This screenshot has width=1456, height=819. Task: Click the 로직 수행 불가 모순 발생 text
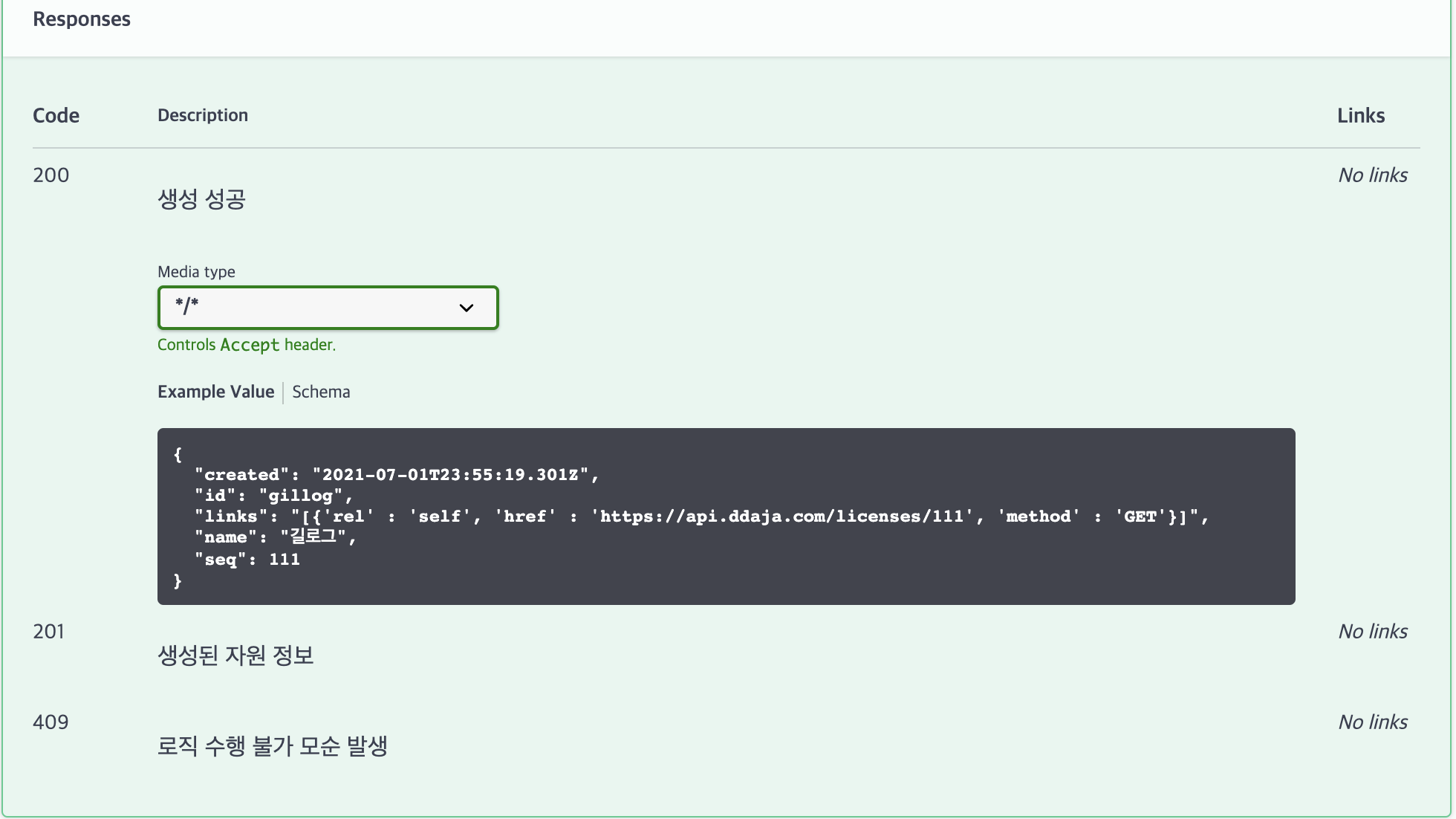(272, 746)
